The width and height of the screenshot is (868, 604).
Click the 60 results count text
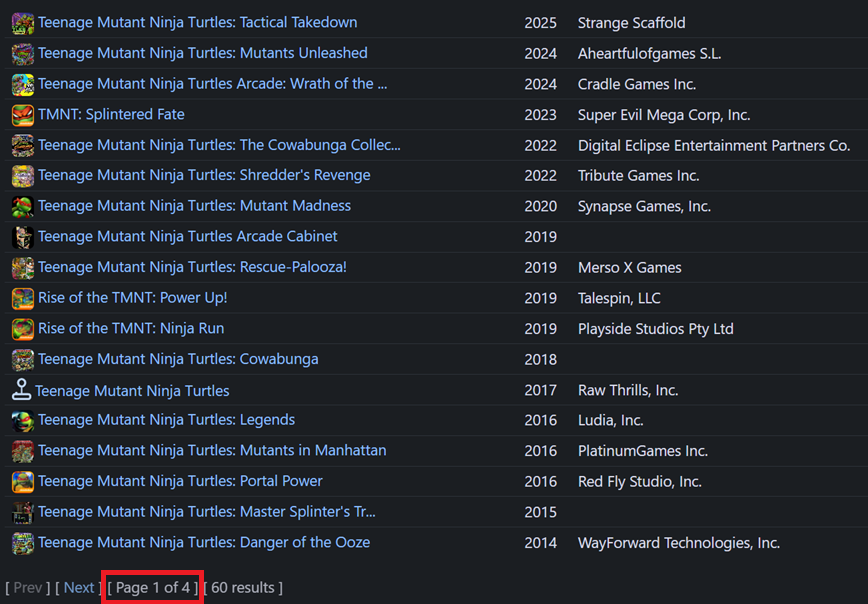[243, 587]
